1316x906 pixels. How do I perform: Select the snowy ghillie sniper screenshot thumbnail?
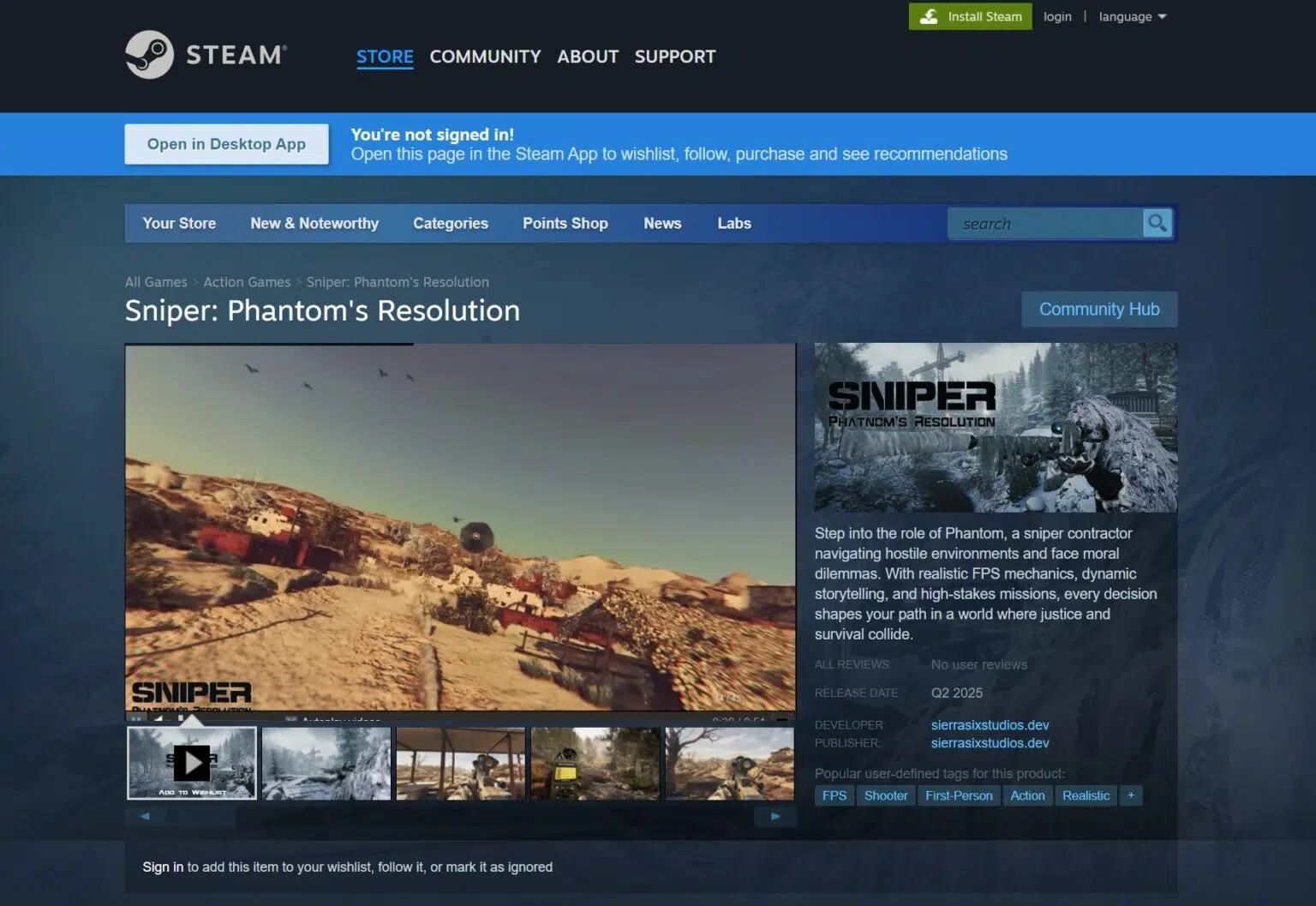pos(326,763)
